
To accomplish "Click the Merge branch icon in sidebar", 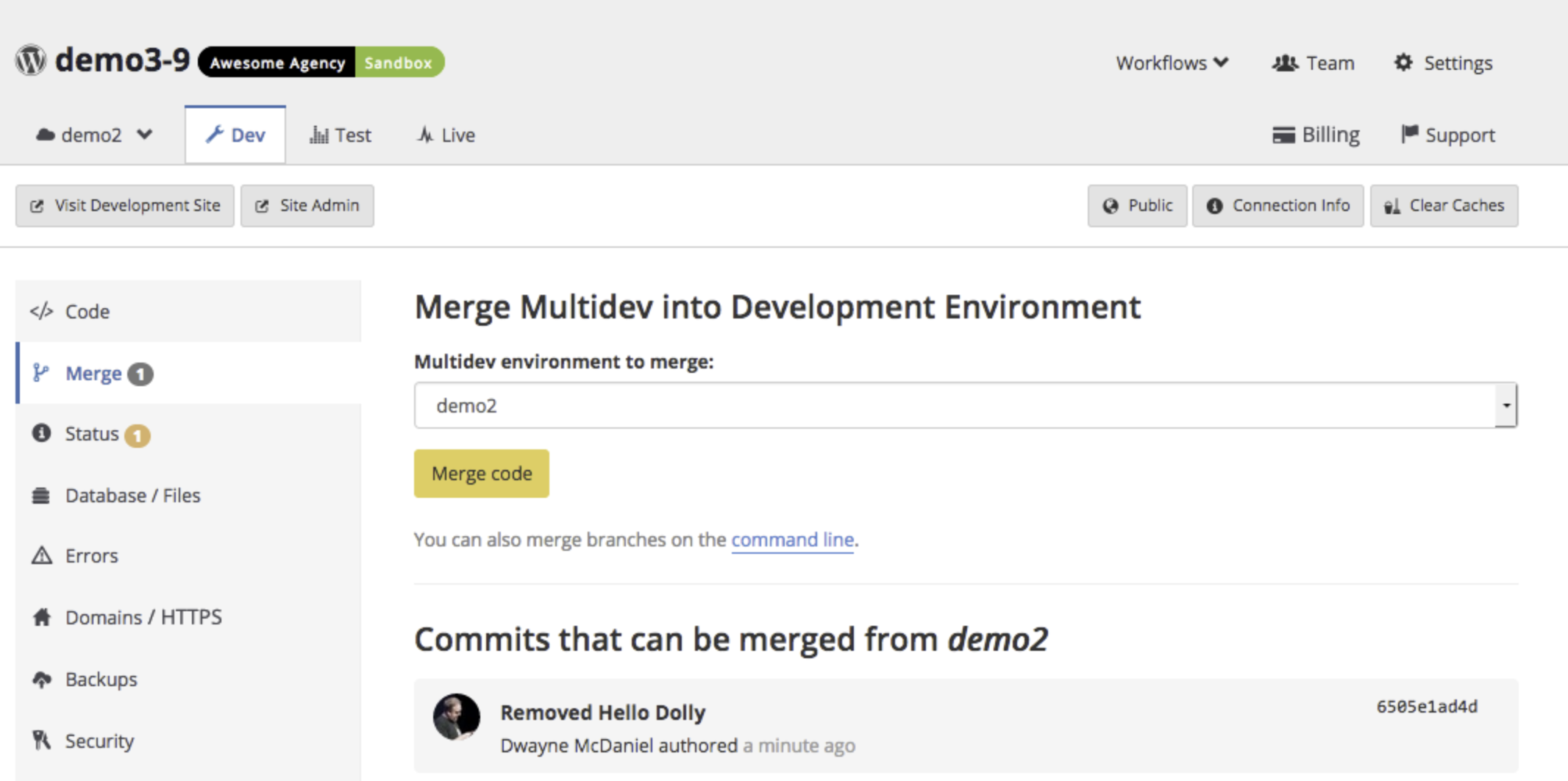I will coord(42,373).
